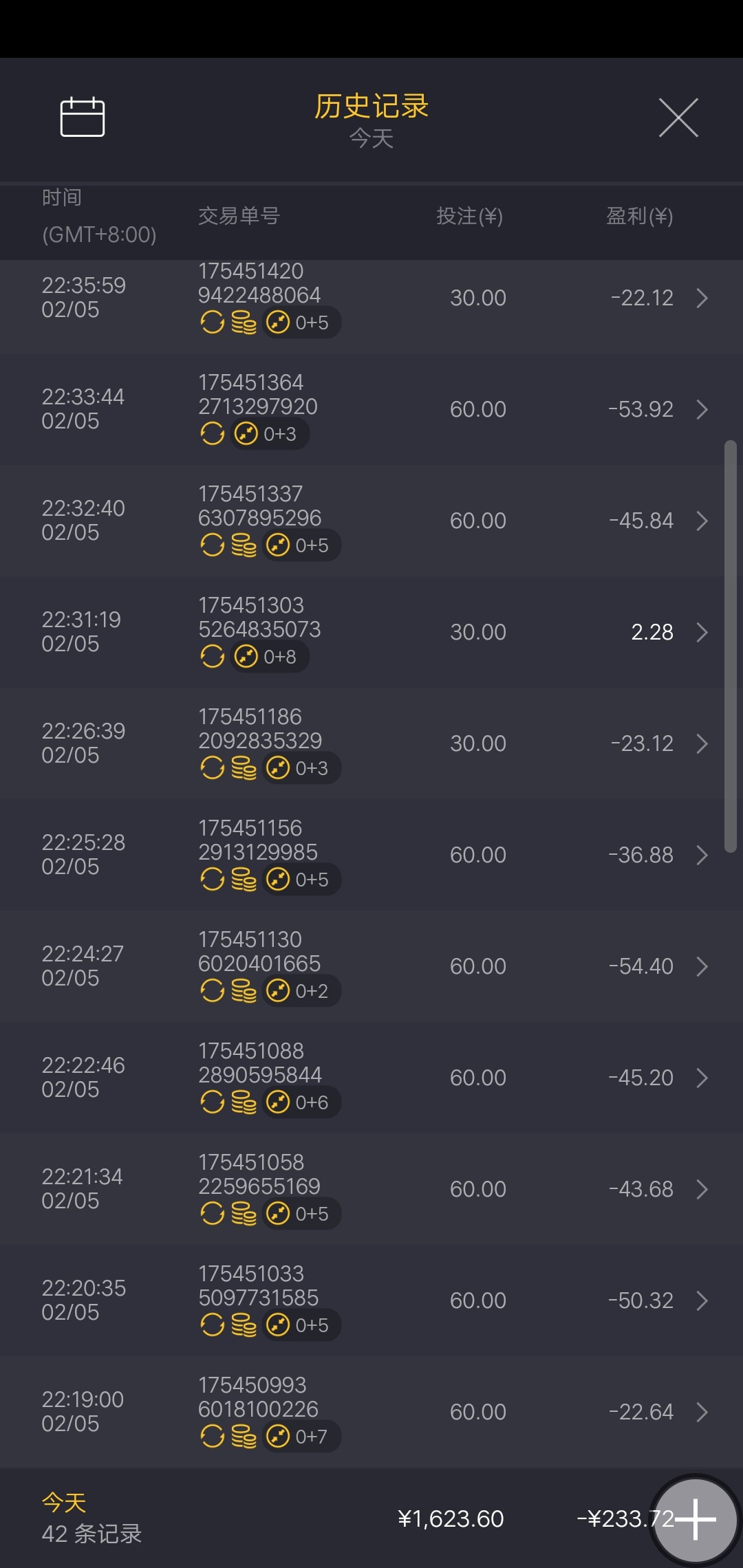Tap the round plus floating button
Image resolution: width=743 pixels, height=1568 pixels.
(695, 1519)
